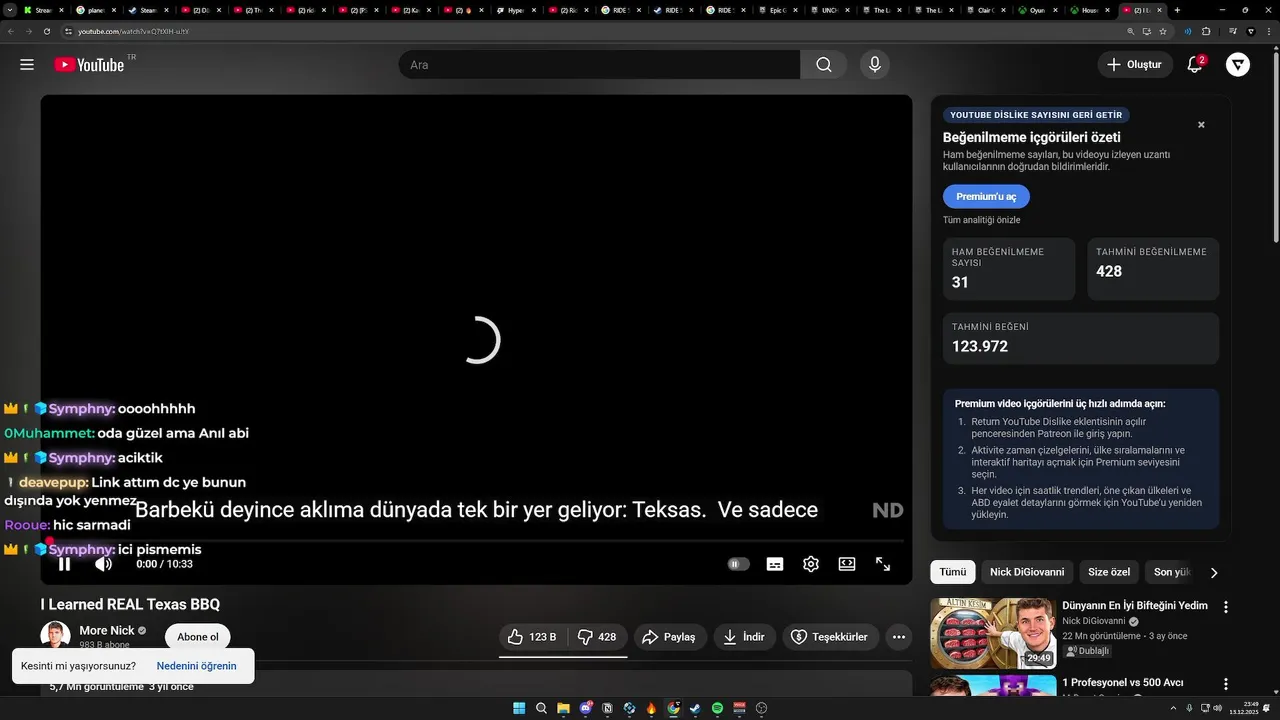Seek using the video progress bar
The height and width of the screenshot is (720, 1280).
click(476, 541)
